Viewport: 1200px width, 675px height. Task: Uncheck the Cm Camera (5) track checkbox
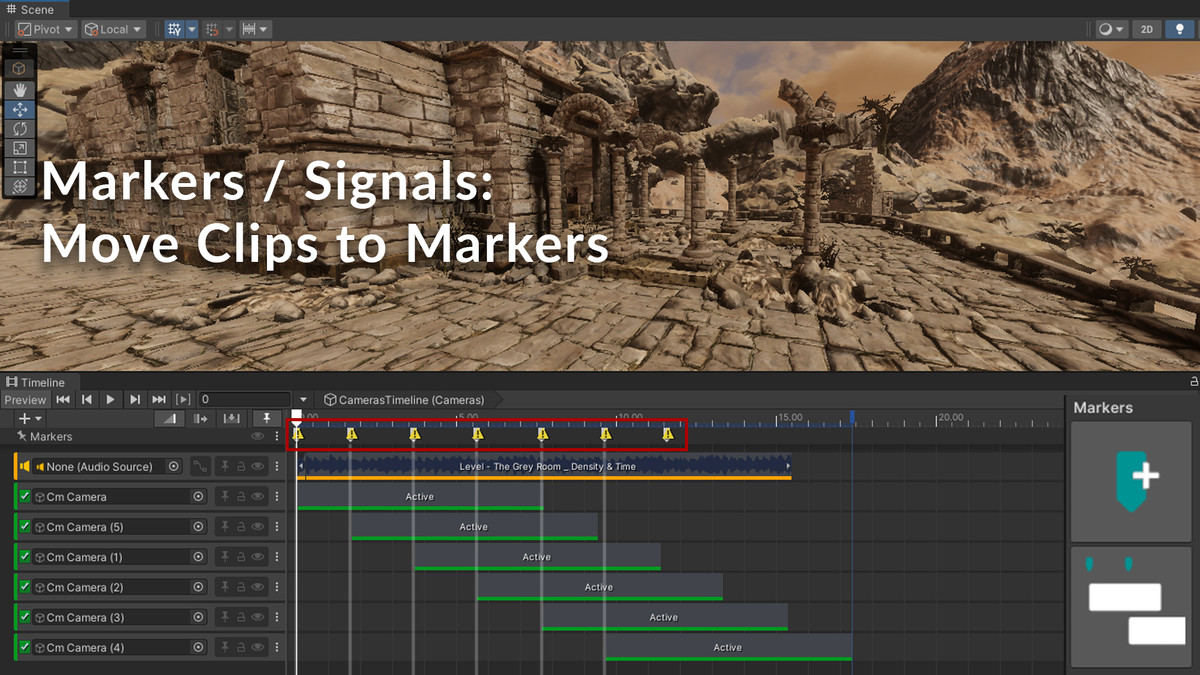(25, 527)
